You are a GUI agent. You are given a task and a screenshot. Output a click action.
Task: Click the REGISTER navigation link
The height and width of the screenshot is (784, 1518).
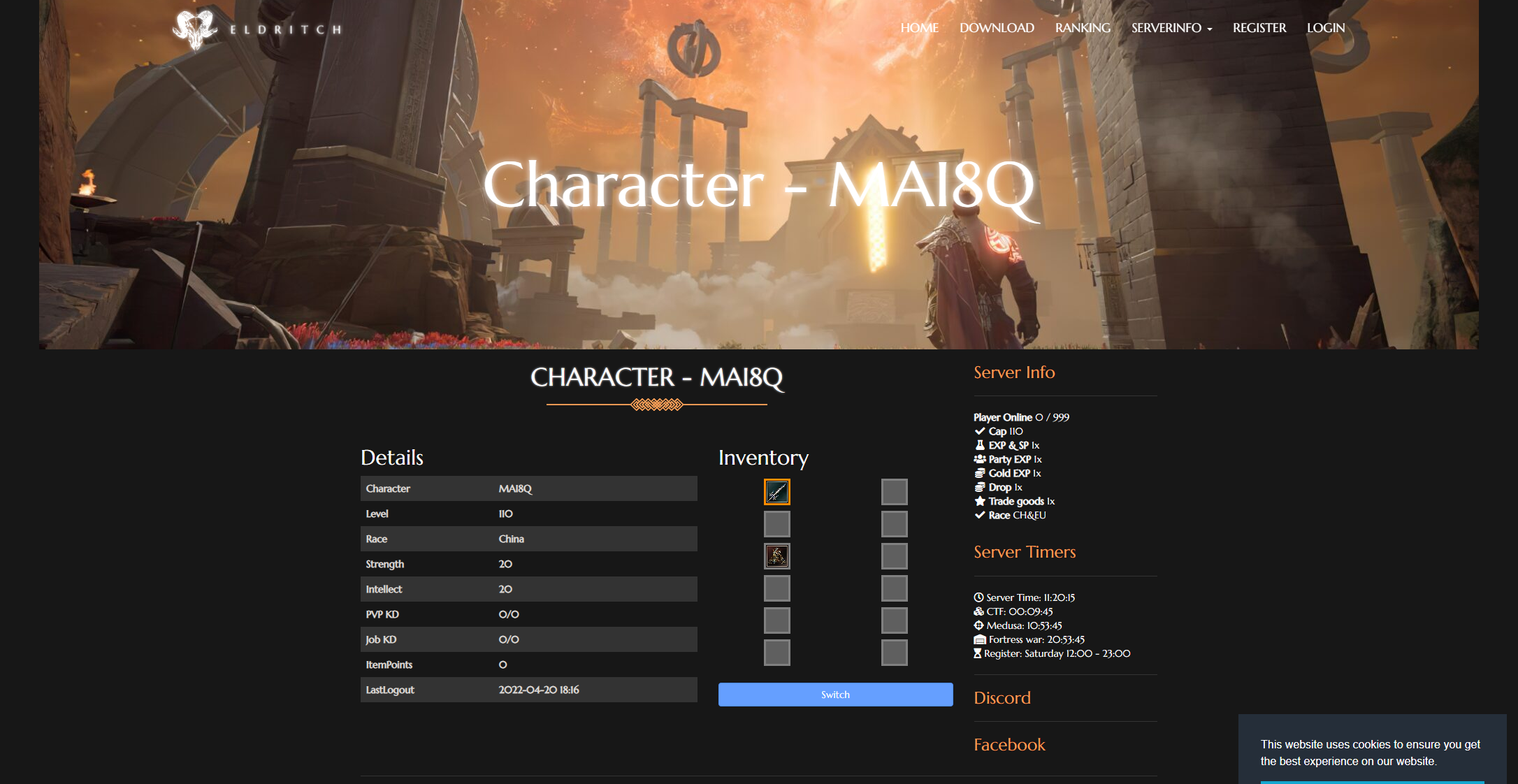[1259, 28]
